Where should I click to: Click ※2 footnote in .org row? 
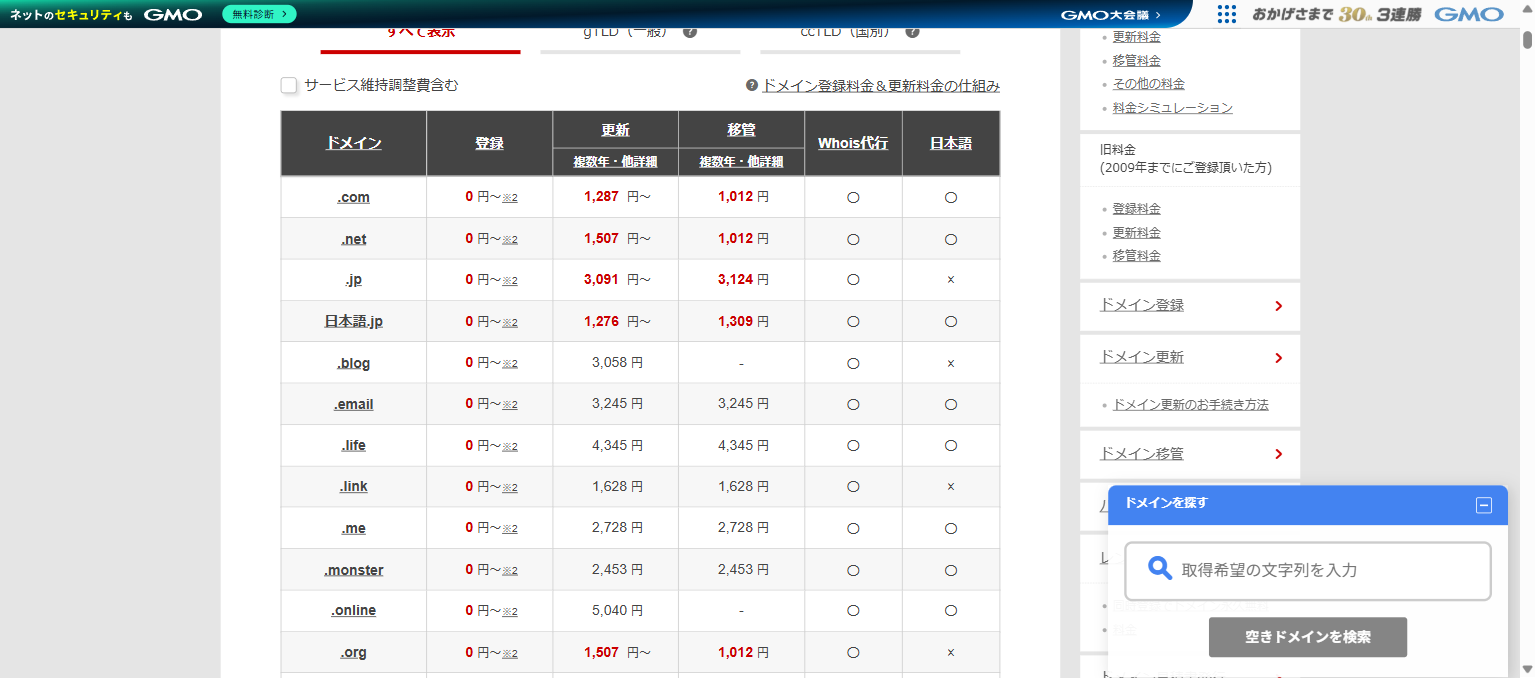[x=510, y=653]
